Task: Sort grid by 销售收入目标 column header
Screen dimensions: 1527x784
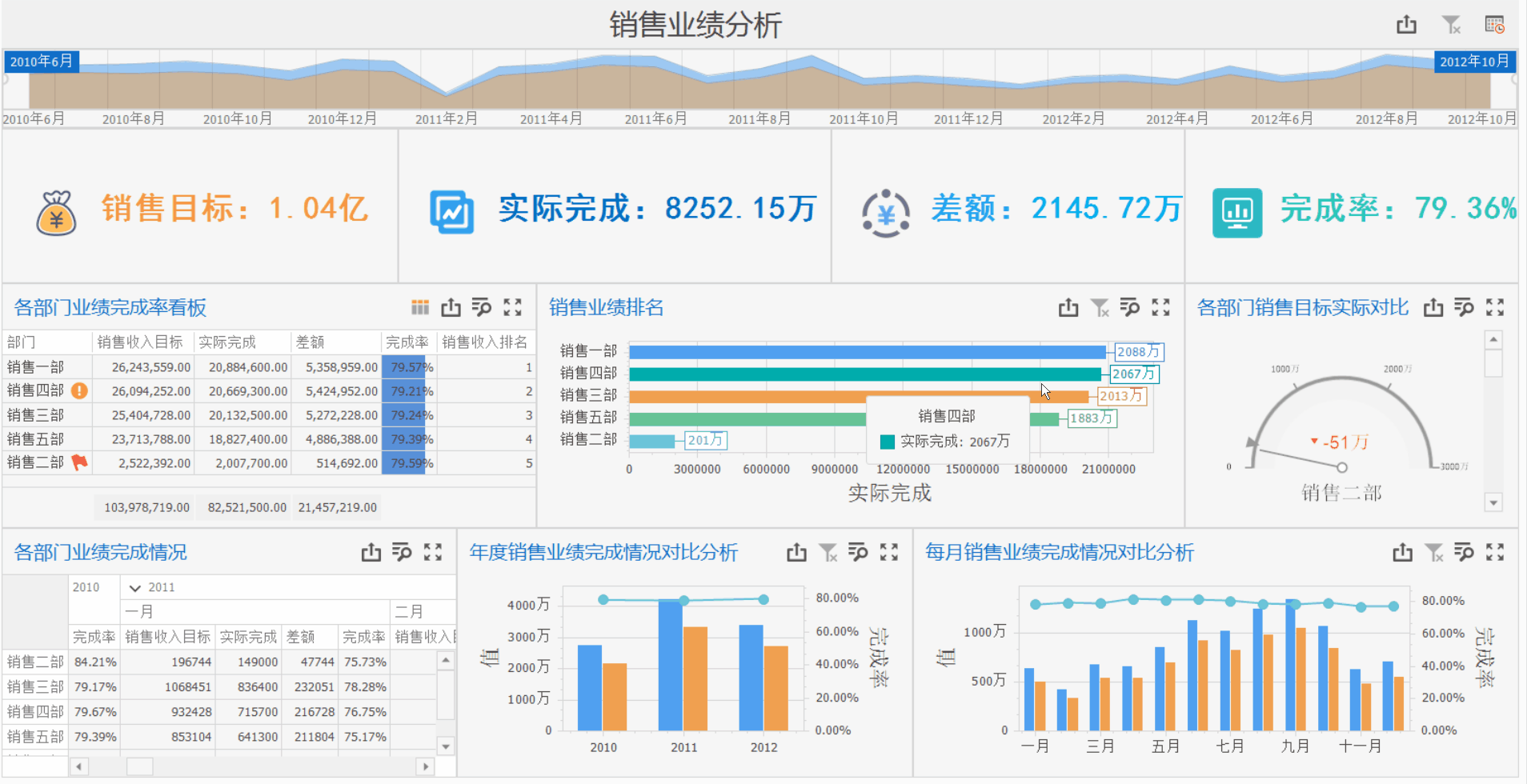Action: pyautogui.click(x=141, y=342)
